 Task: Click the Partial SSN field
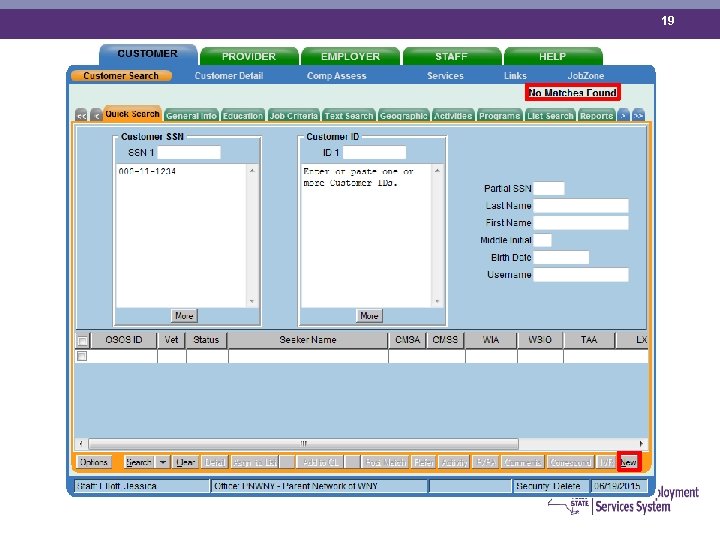point(549,188)
